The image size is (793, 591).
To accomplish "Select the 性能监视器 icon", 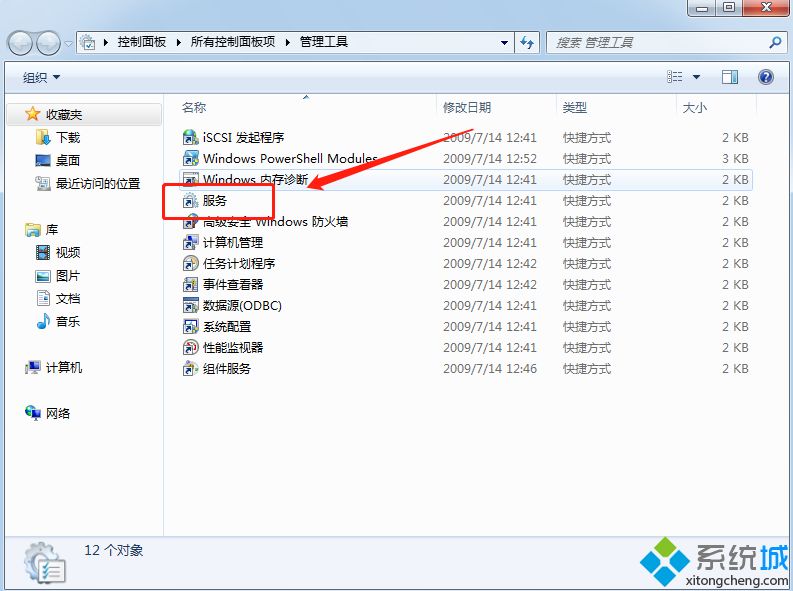I will pos(190,347).
